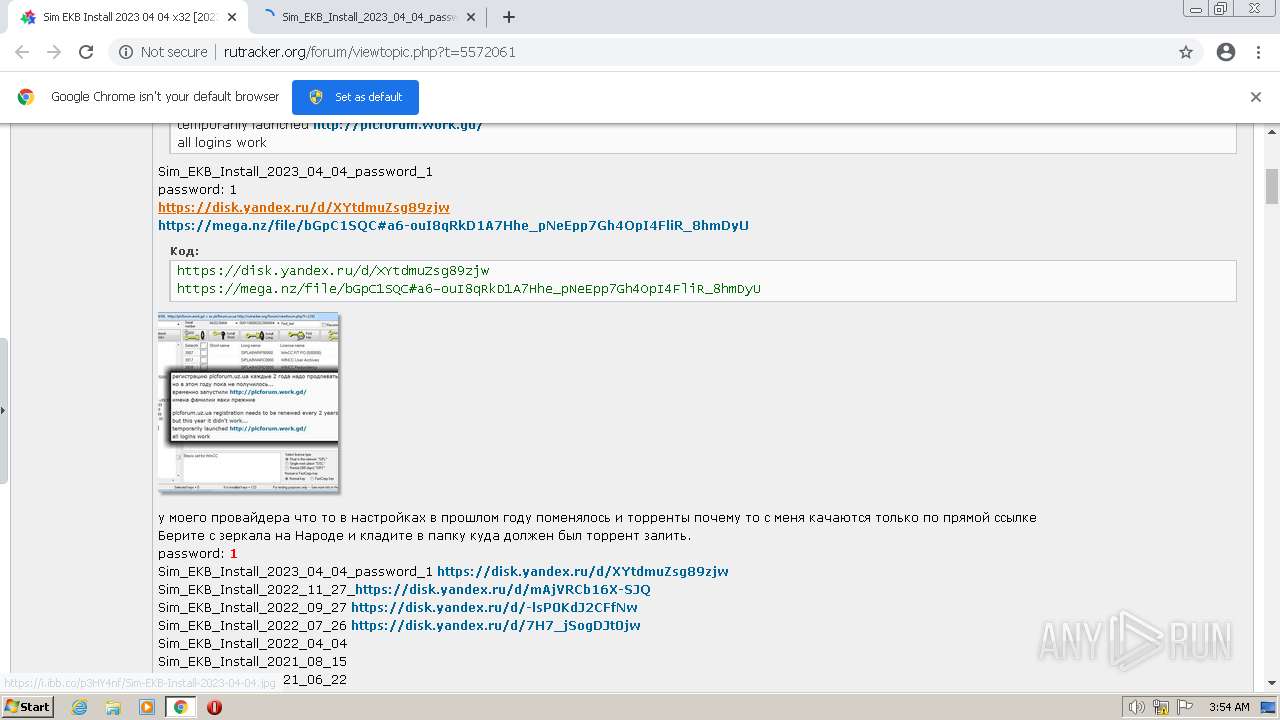Restore down the Chrome window
This screenshot has width=1280, height=720.
(1220, 9)
